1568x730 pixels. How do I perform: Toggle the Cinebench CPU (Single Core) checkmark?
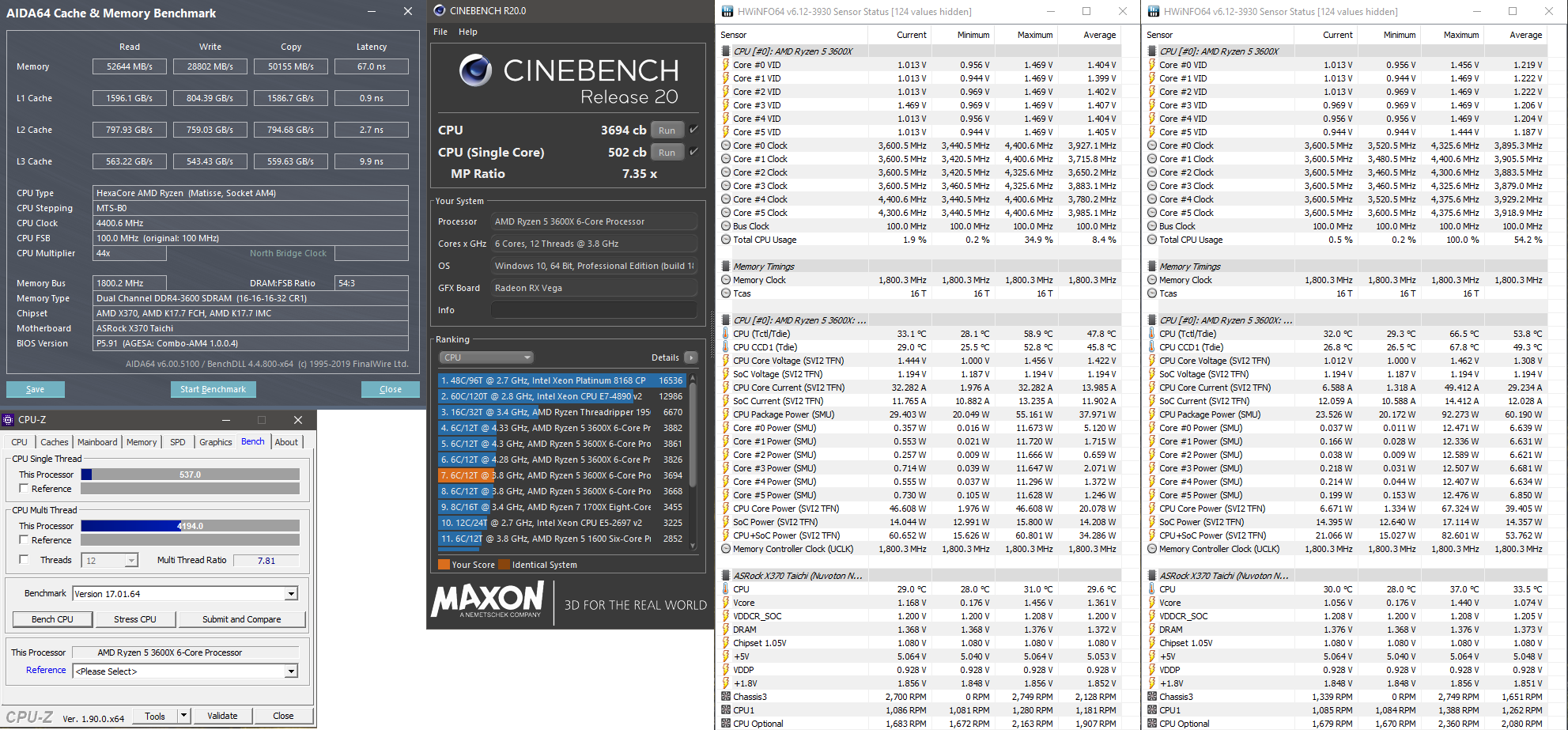pos(693,152)
